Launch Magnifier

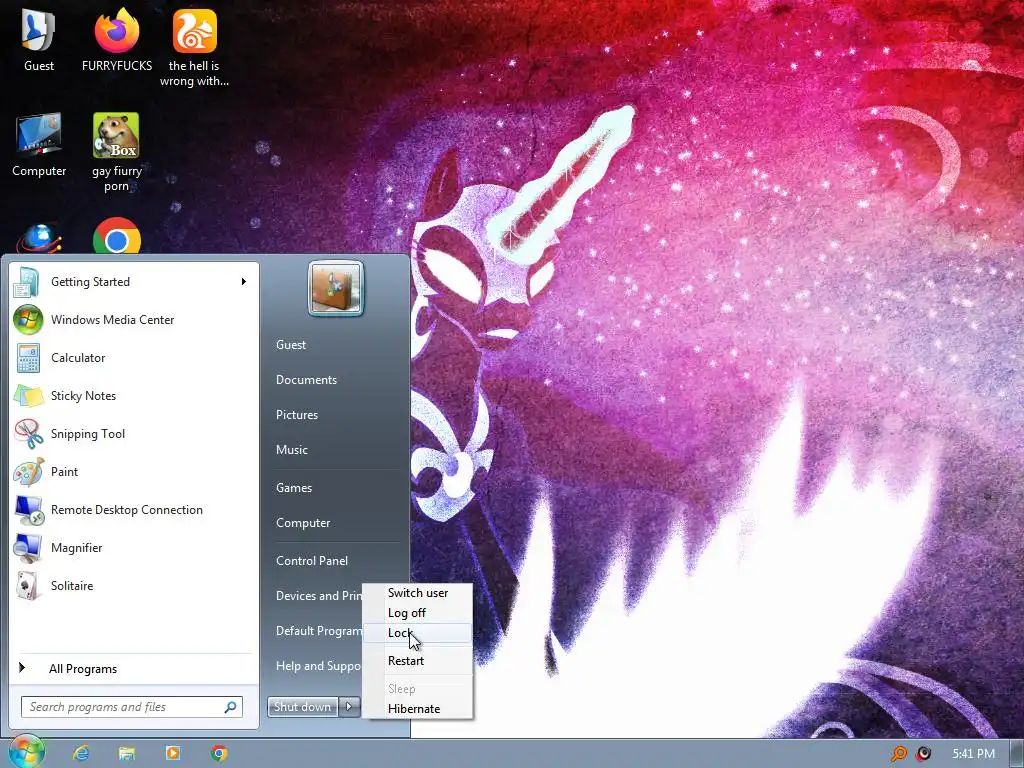134,547
